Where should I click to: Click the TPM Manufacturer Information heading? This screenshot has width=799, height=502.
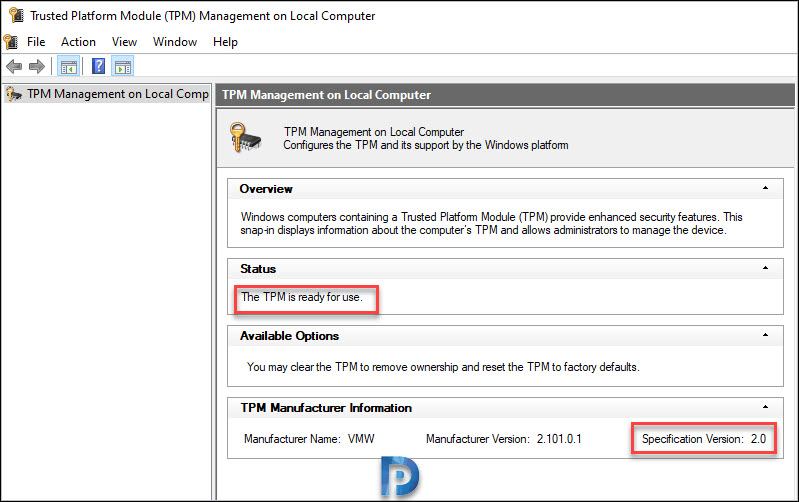coord(326,408)
